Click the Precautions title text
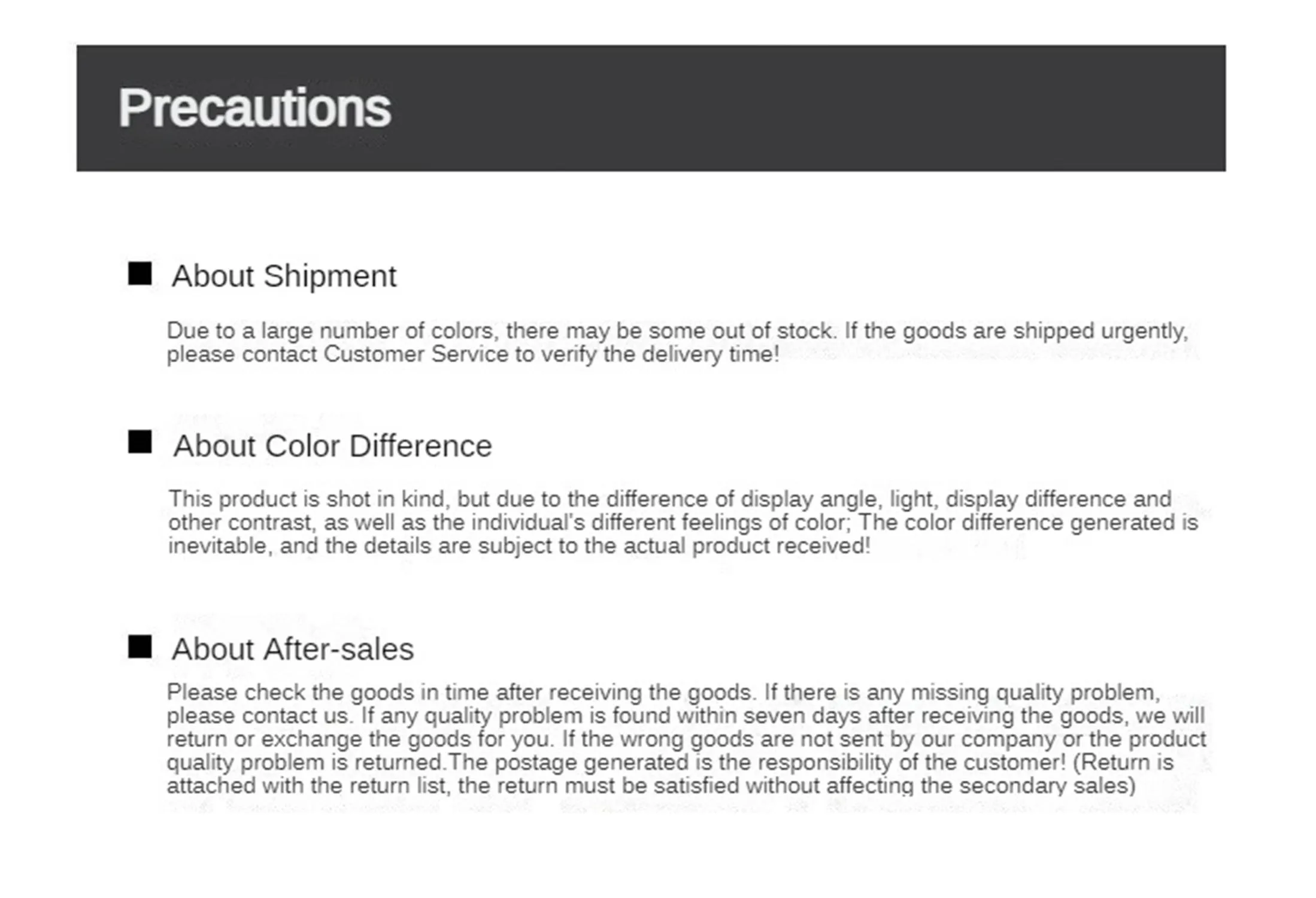The height and width of the screenshot is (898, 1316). click(x=254, y=108)
